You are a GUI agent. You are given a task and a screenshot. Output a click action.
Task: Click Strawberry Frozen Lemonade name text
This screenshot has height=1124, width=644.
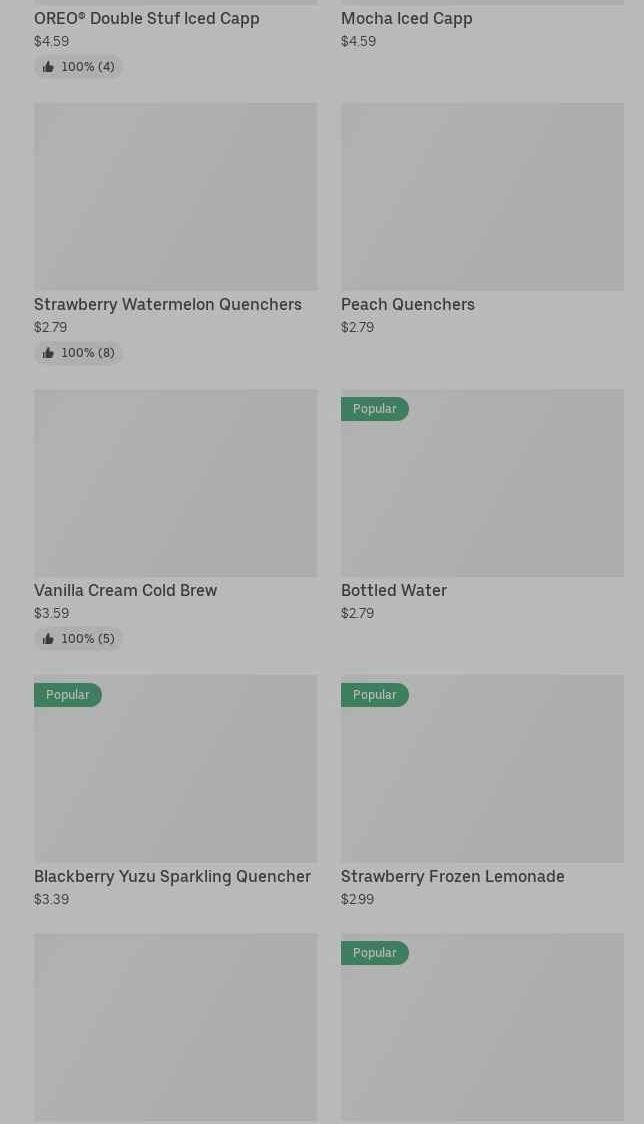(x=453, y=876)
